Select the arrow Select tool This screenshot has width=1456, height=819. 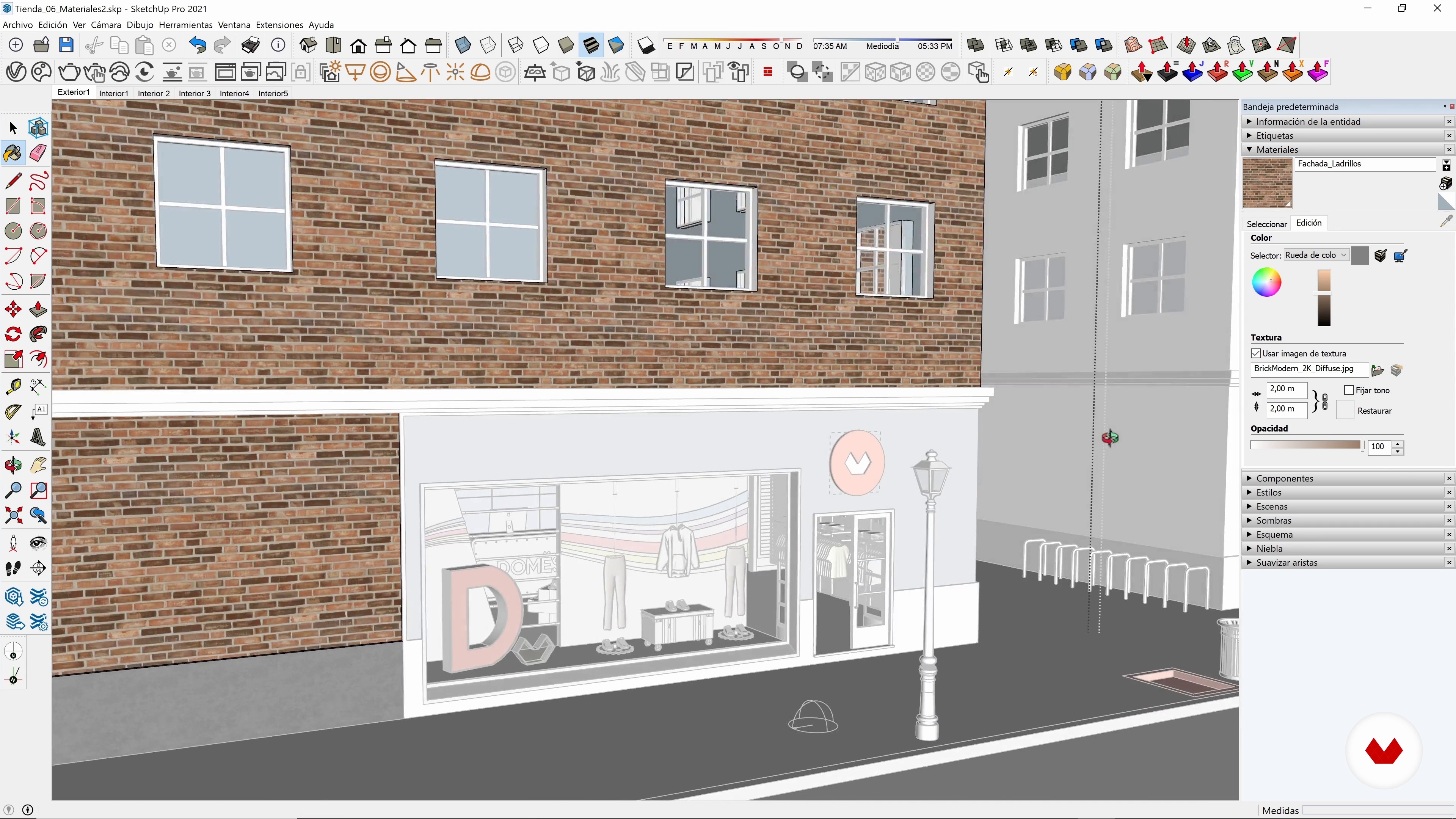tap(13, 128)
